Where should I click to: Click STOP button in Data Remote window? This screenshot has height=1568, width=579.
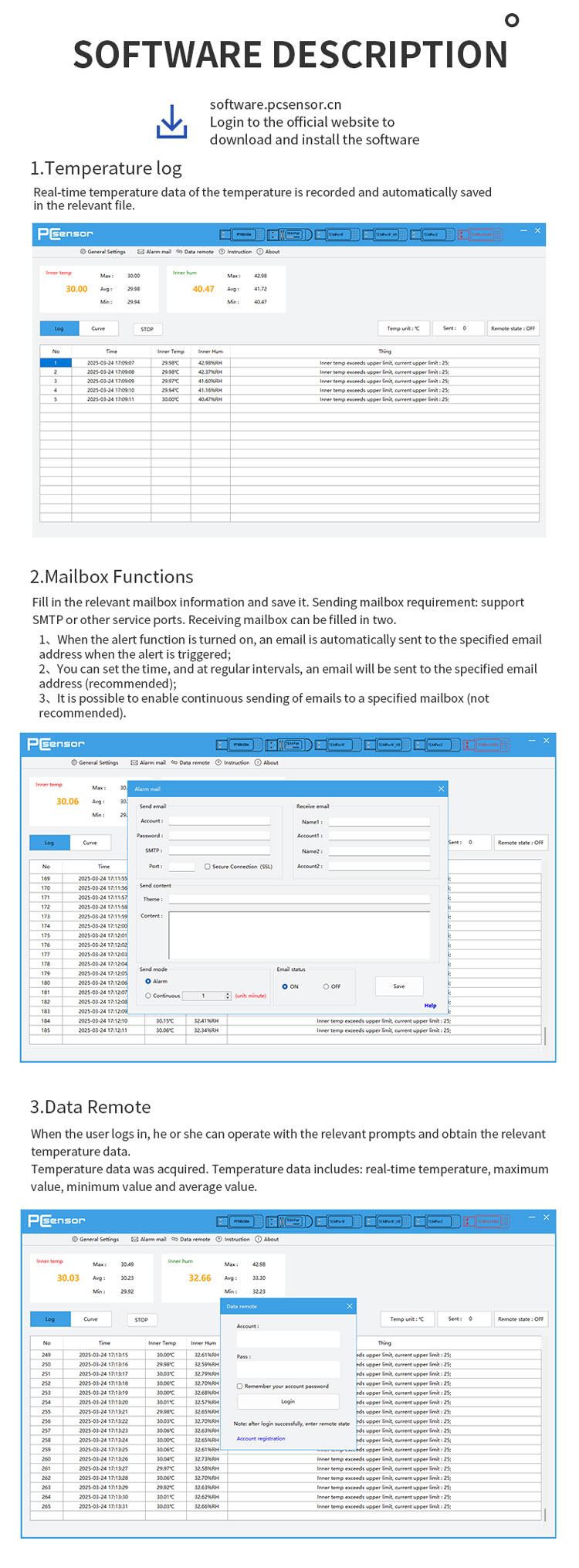click(x=141, y=1320)
